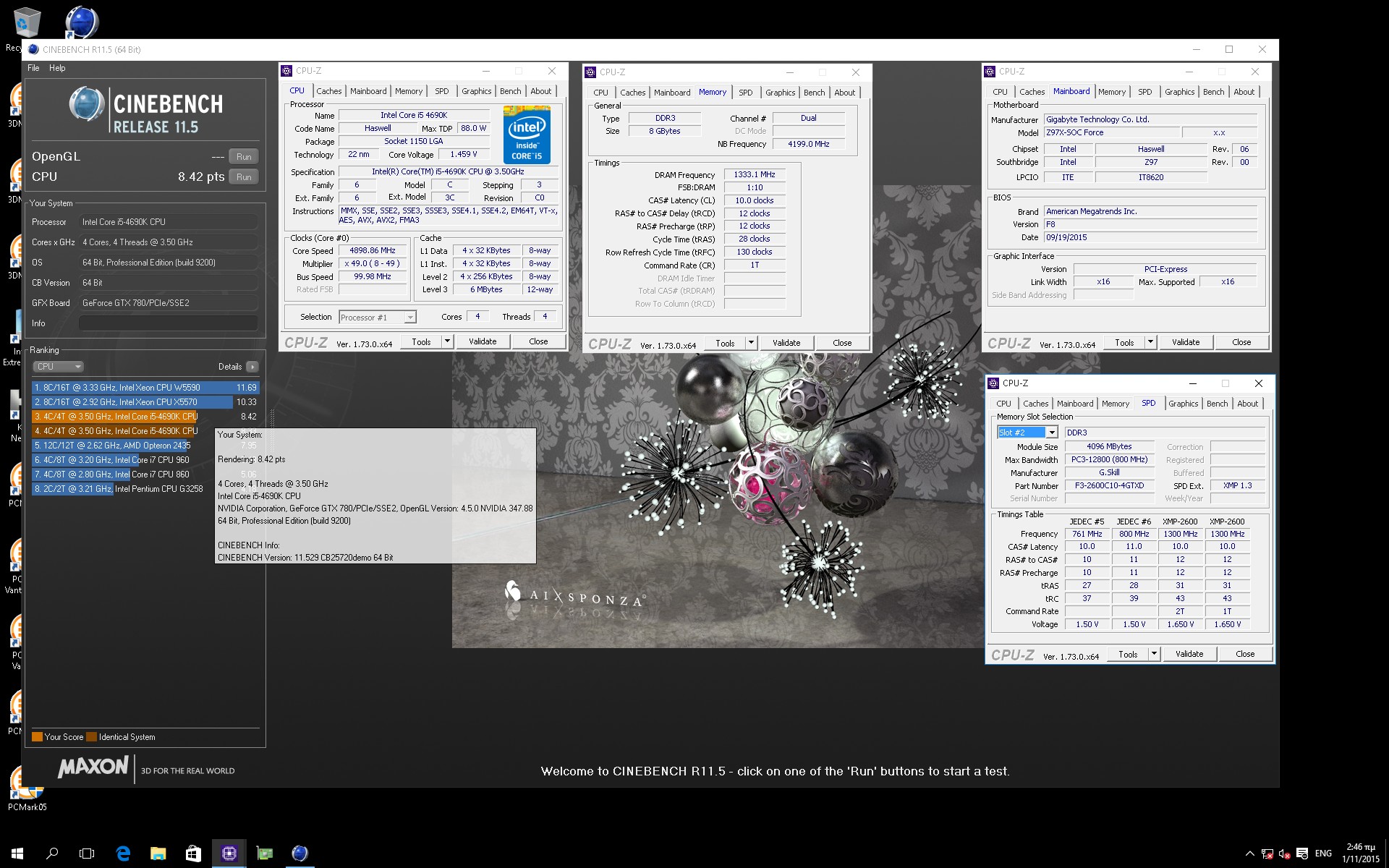Switch to Bench tab in SPD window
The height and width of the screenshot is (868, 1389).
click(x=1217, y=404)
